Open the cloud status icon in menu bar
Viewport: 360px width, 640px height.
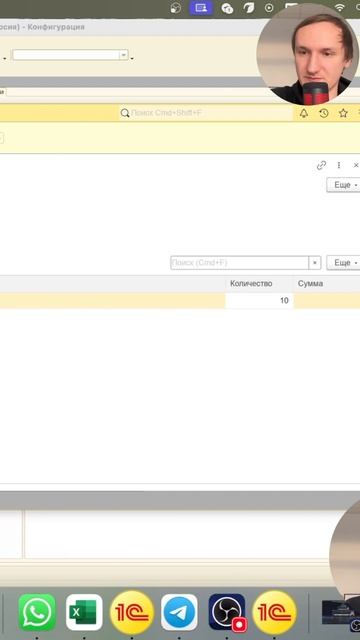tap(227, 8)
